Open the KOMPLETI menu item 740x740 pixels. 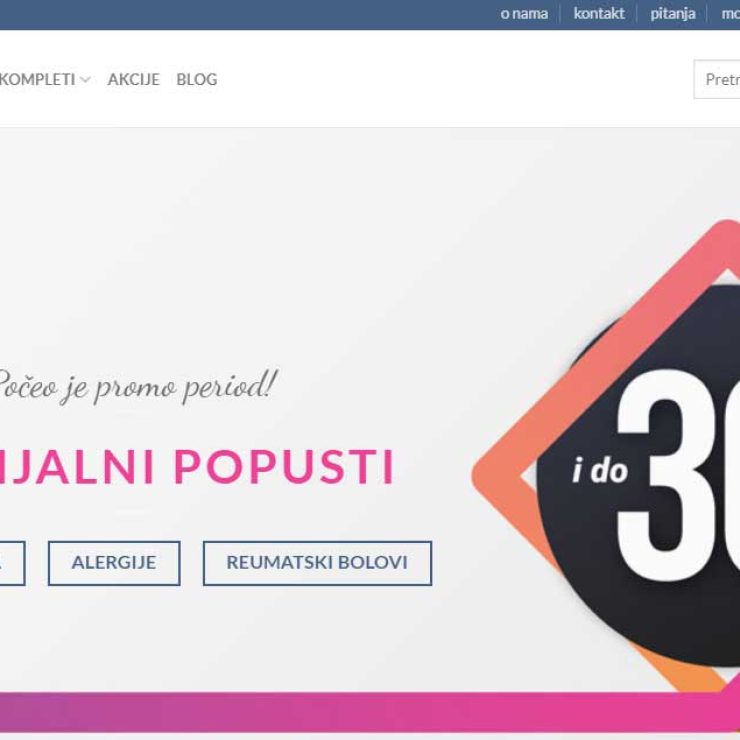click(37, 79)
